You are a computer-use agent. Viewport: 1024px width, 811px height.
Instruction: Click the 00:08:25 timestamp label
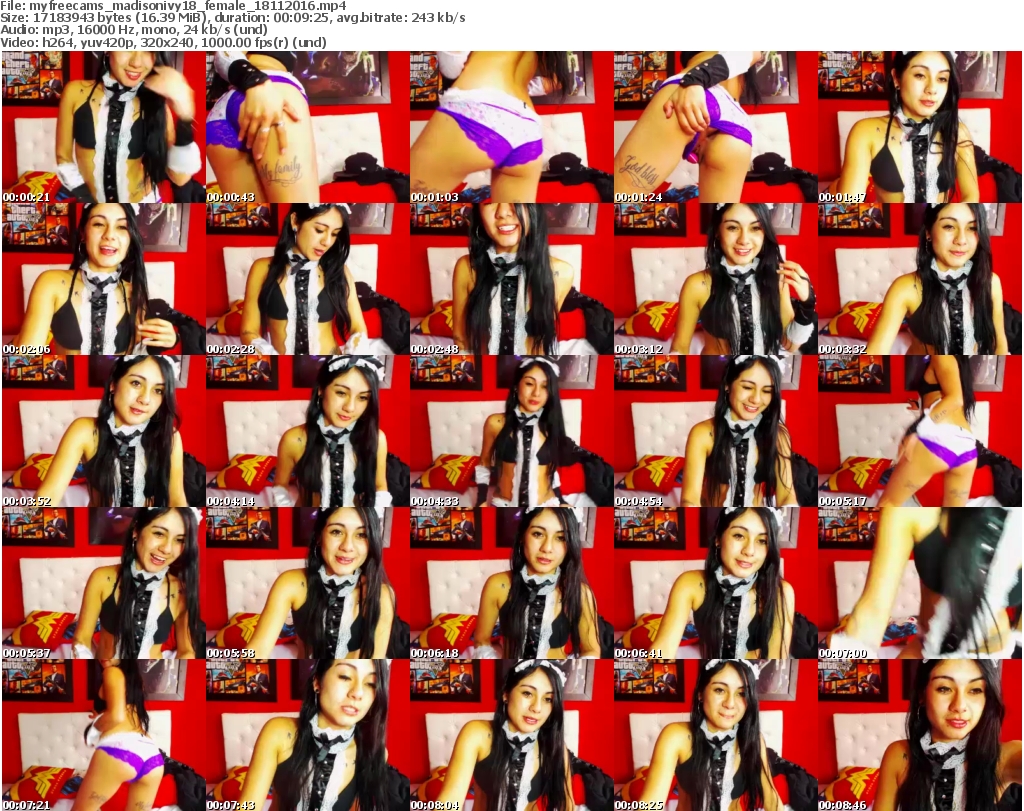click(637, 804)
